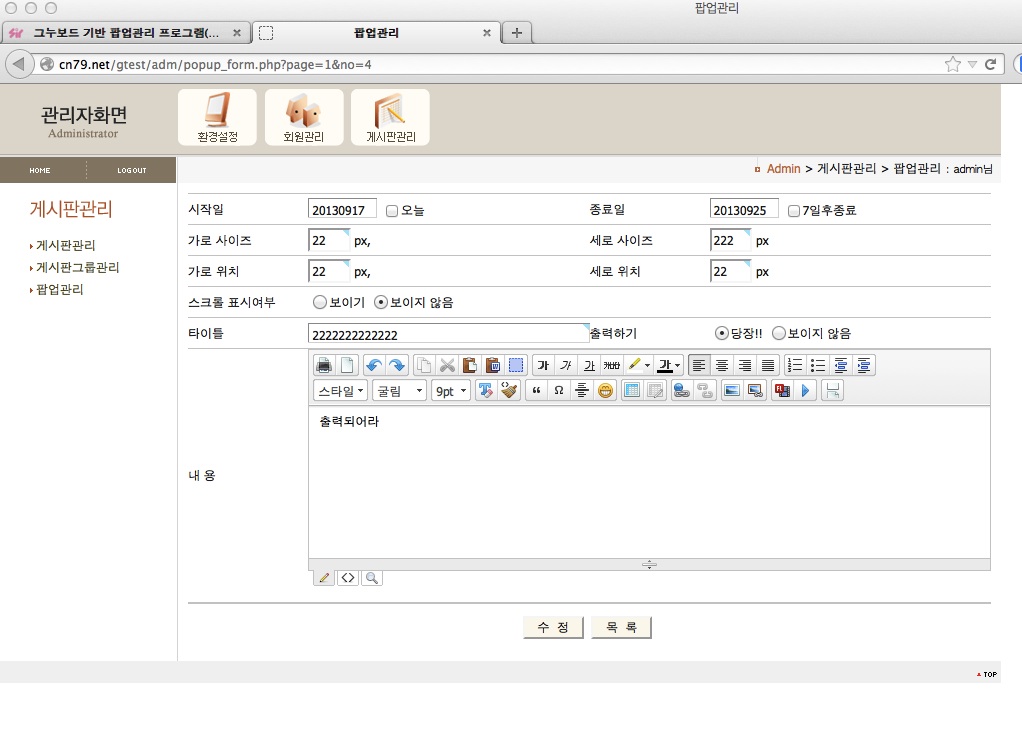Insert a smiley emoticon
This screenshot has height=737, width=1022.
click(x=606, y=391)
